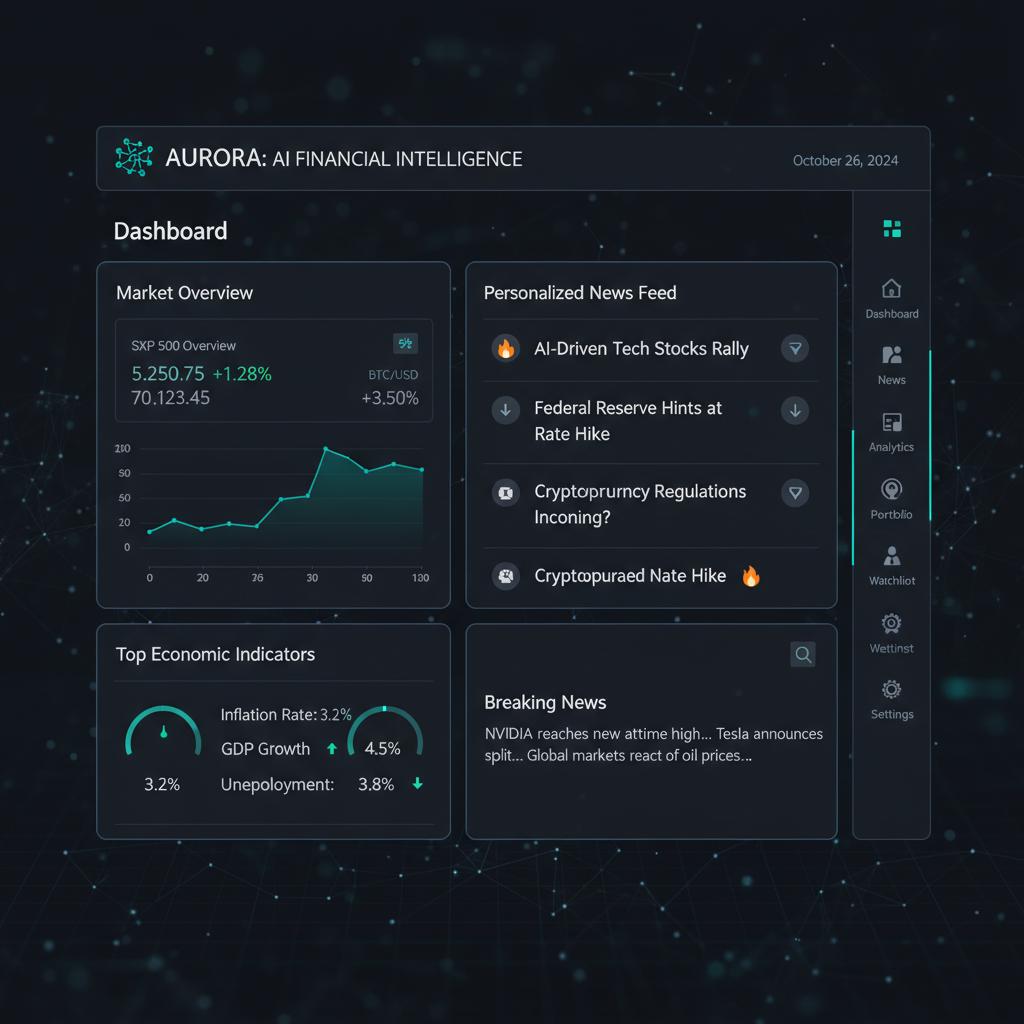Click the October 26, 2024 date

click(x=845, y=160)
